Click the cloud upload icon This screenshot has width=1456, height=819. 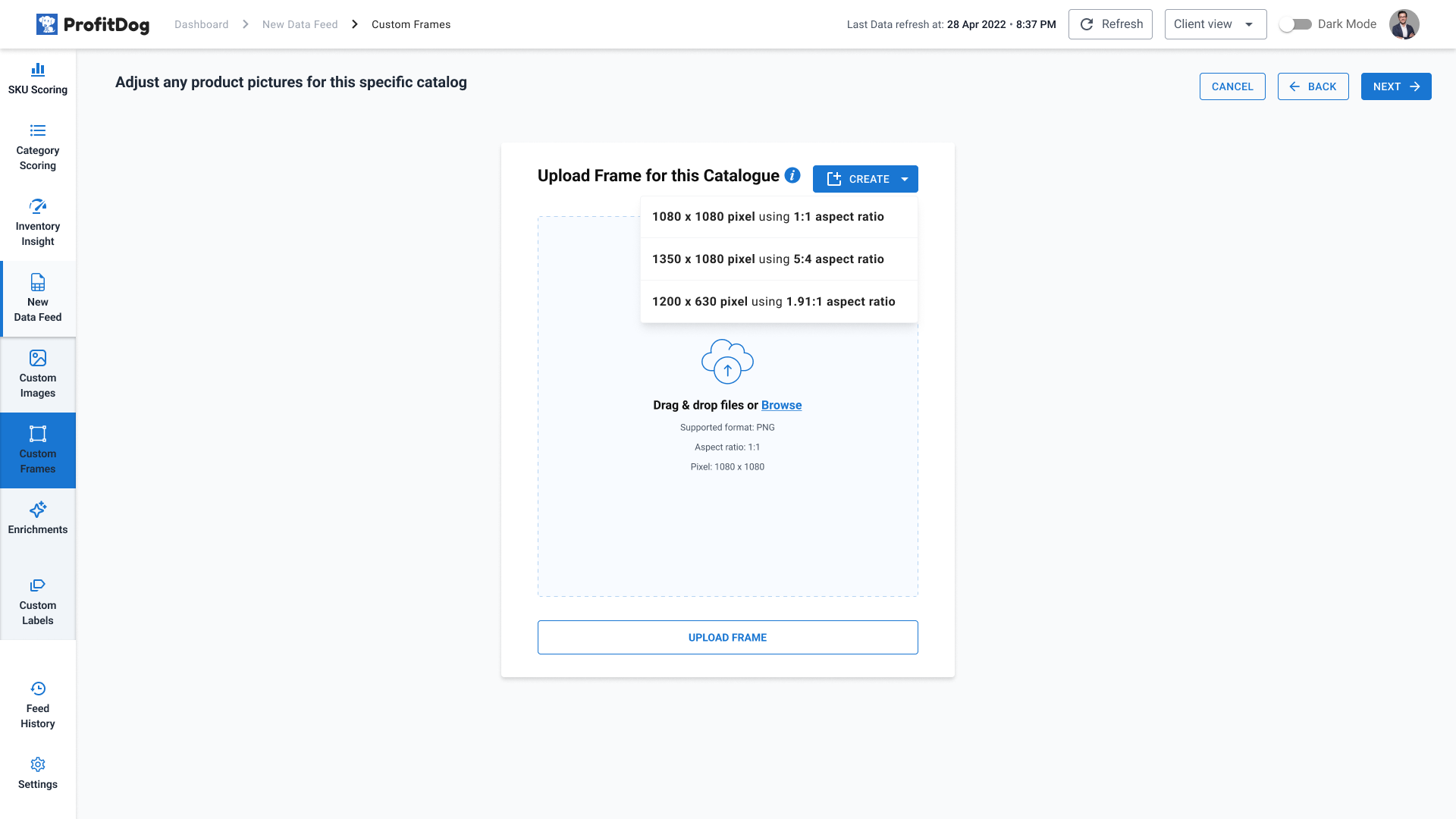727,362
